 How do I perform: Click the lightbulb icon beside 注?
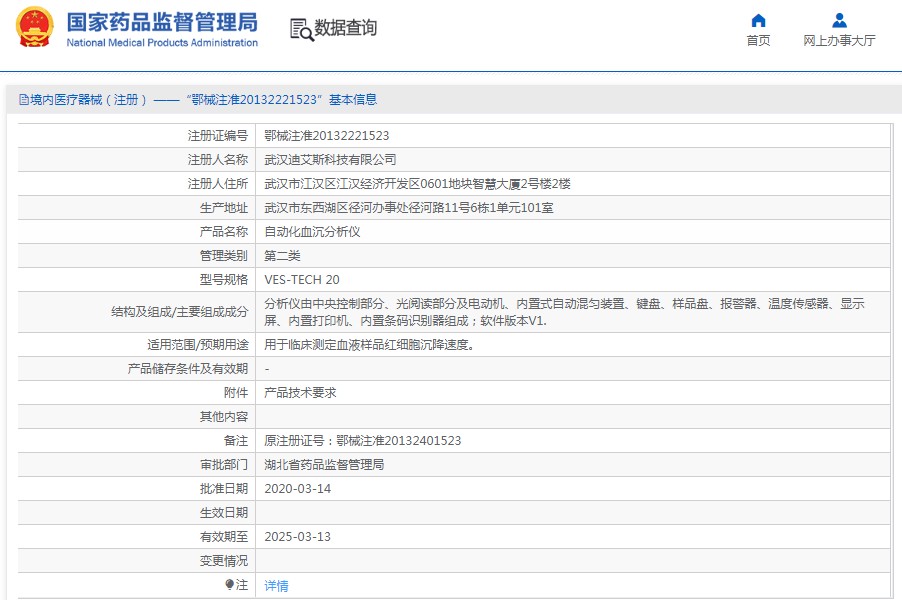(x=230, y=584)
